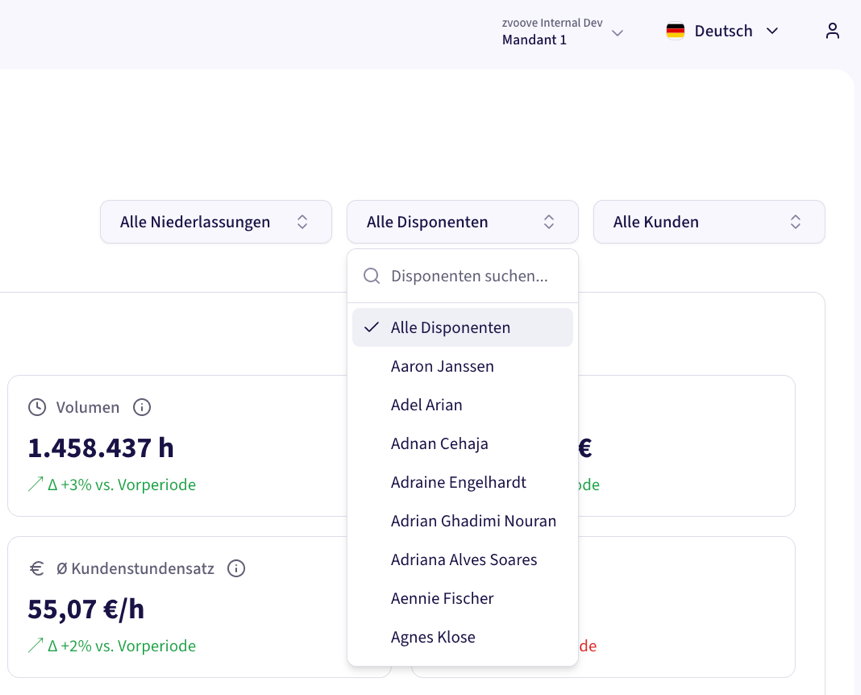
Task: Click the info icon next to Volumen
Action: pyautogui.click(x=142, y=407)
